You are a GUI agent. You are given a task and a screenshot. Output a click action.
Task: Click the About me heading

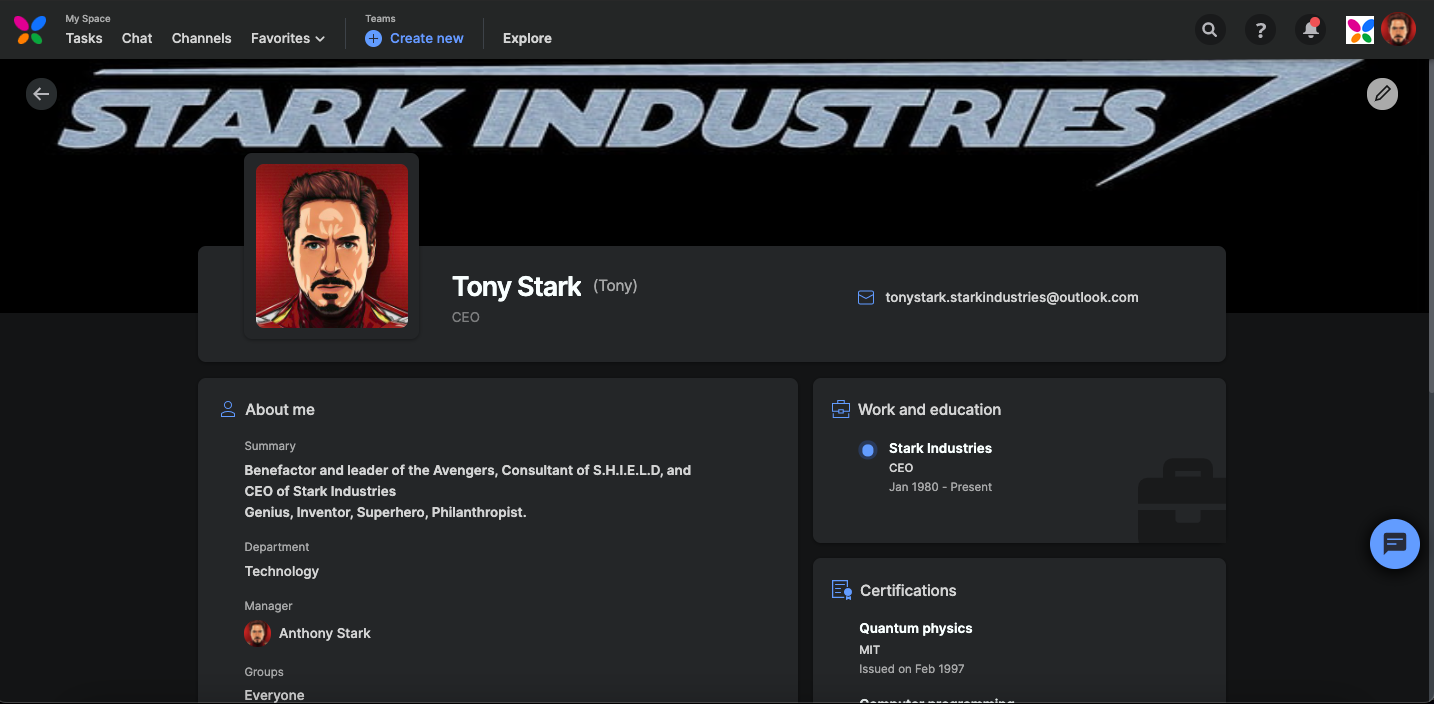tap(280, 409)
